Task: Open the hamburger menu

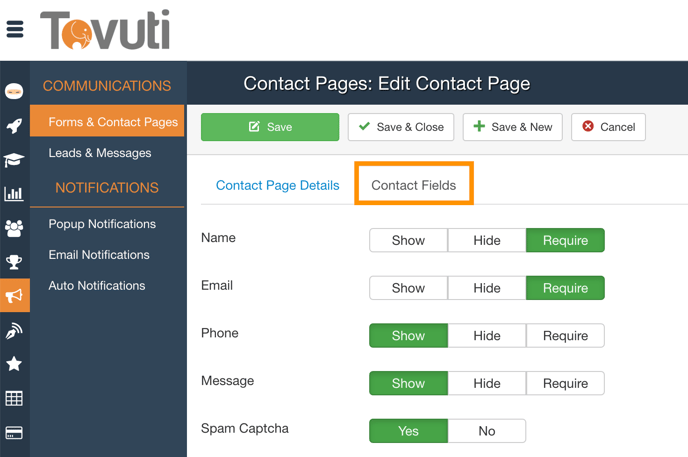Action: click(x=15, y=29)
